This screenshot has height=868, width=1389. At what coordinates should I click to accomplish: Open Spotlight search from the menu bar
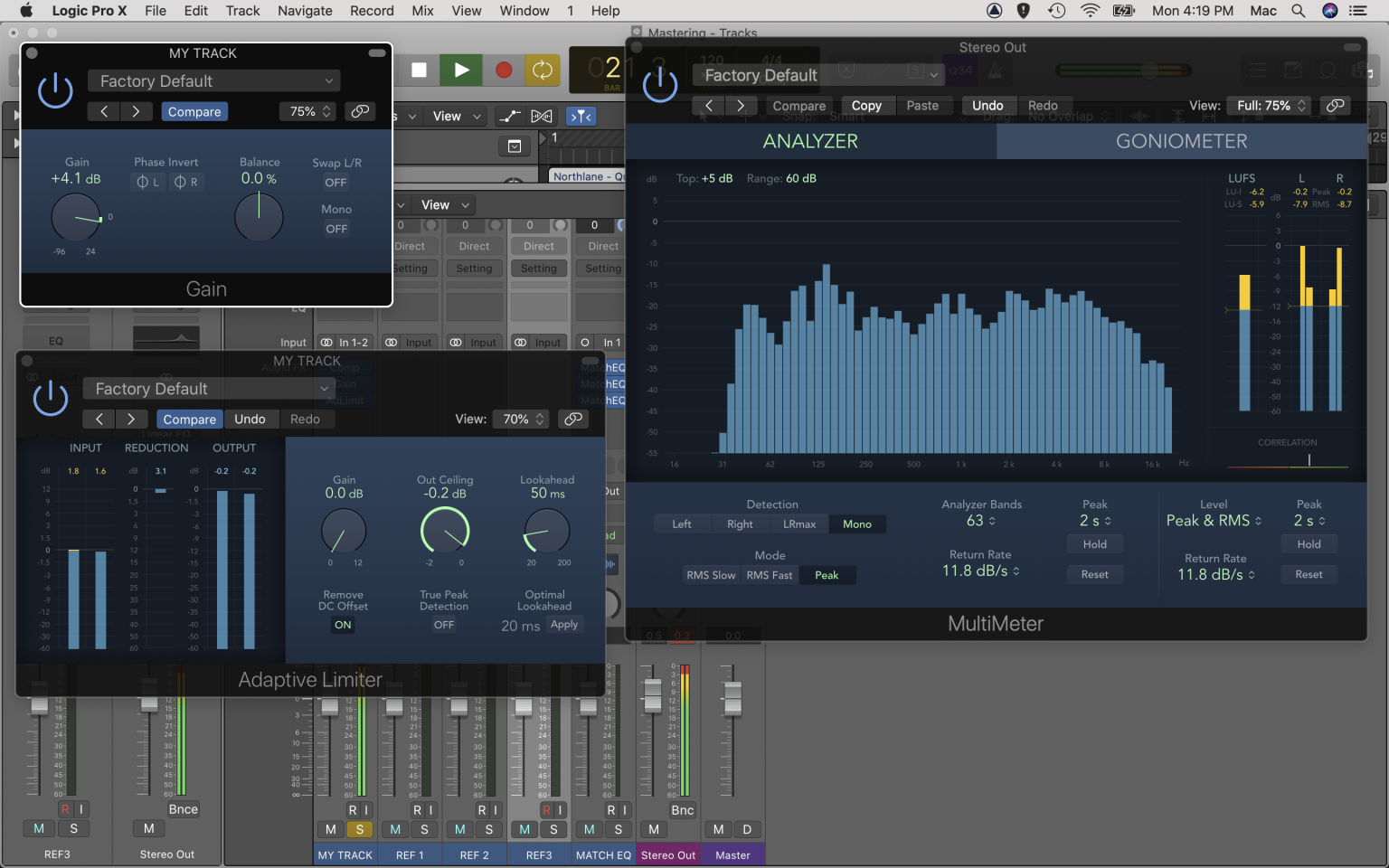click(x=1298, y=11)
